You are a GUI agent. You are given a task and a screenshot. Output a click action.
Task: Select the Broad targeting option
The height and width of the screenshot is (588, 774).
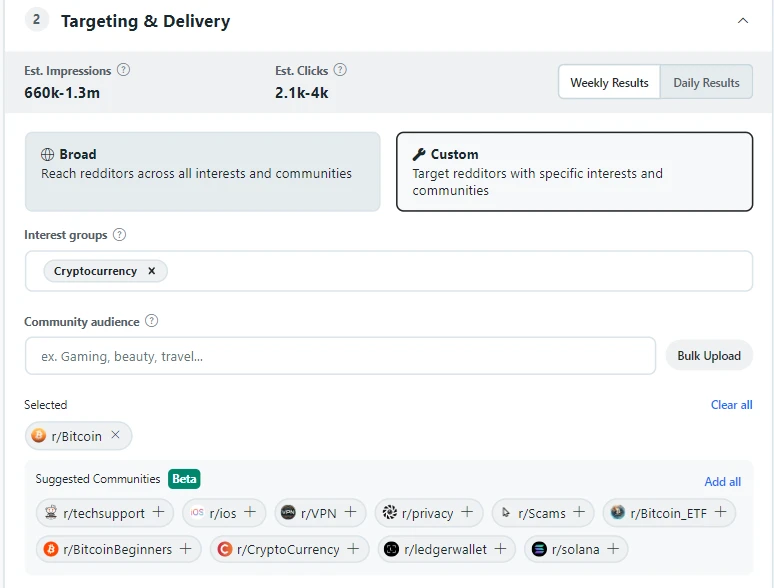point(202,171)
